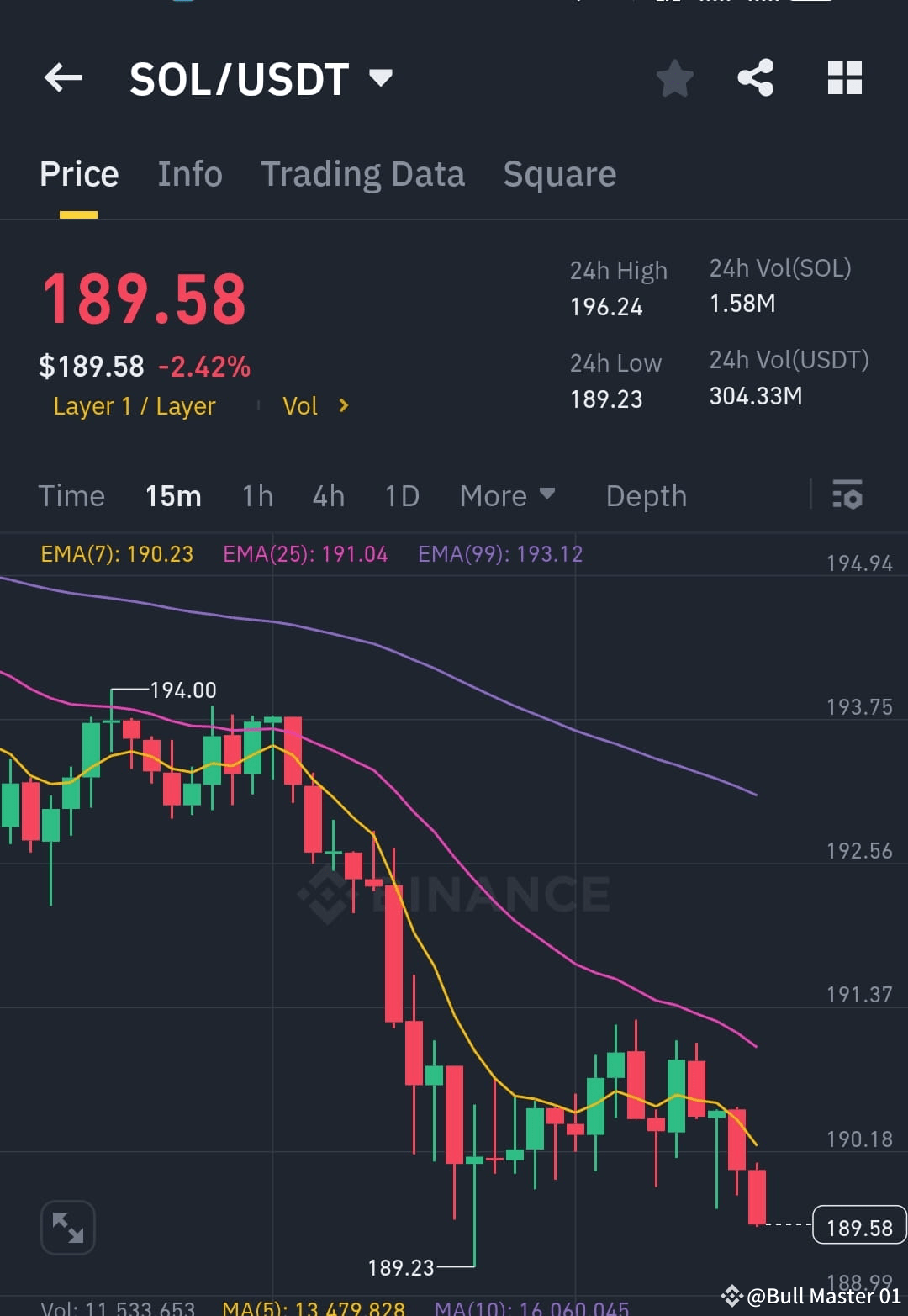
Task: Click the EMA(7) indicator label
Action: click(x=117, y=553)
